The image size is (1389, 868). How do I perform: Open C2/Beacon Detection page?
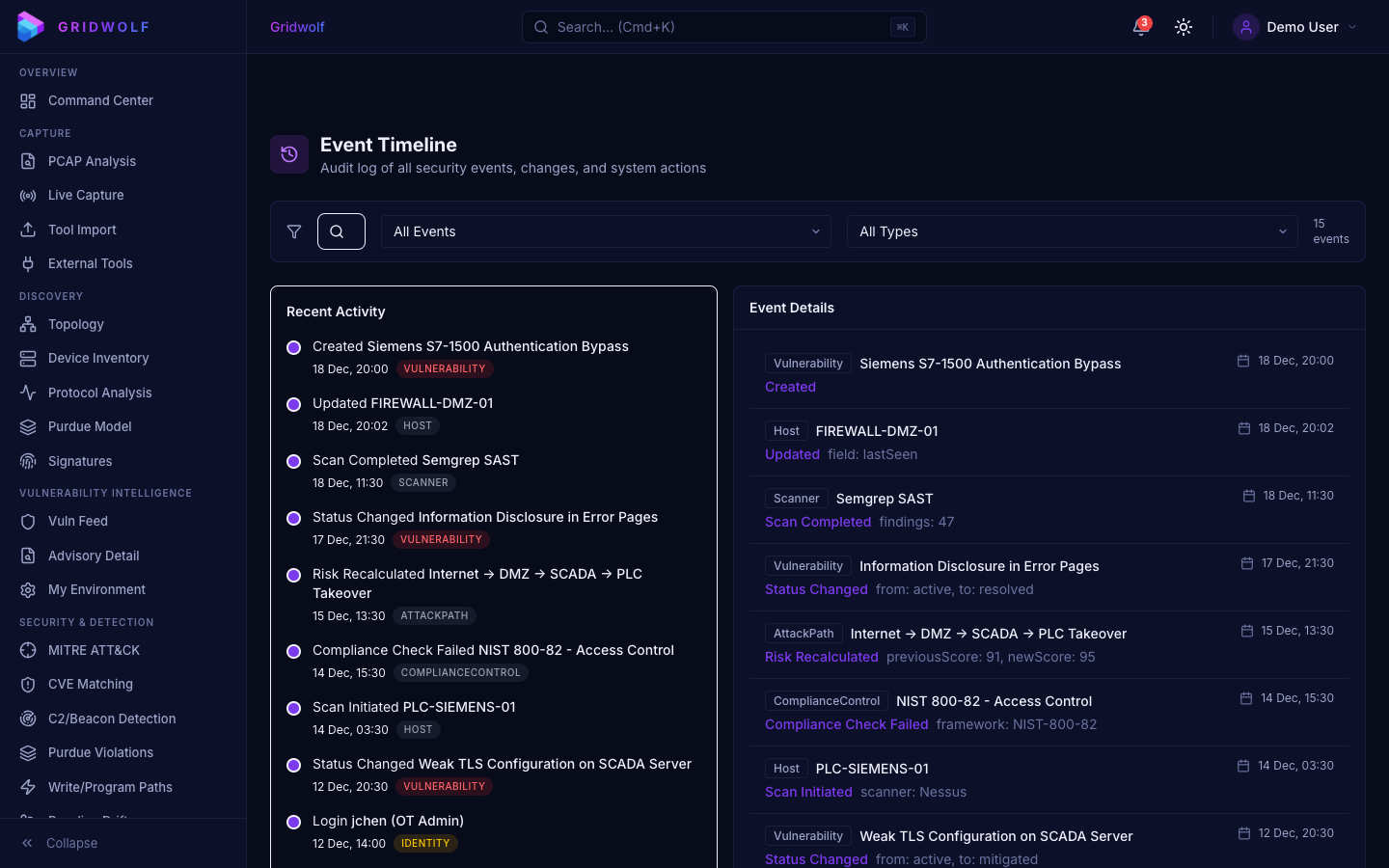click(x=112, y=719)
